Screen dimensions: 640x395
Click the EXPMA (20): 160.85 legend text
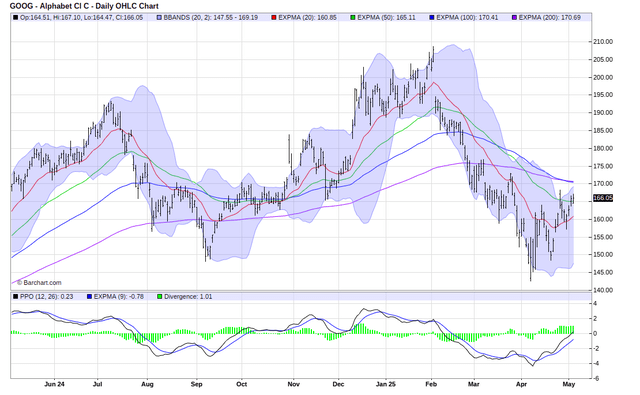point(308,18)
